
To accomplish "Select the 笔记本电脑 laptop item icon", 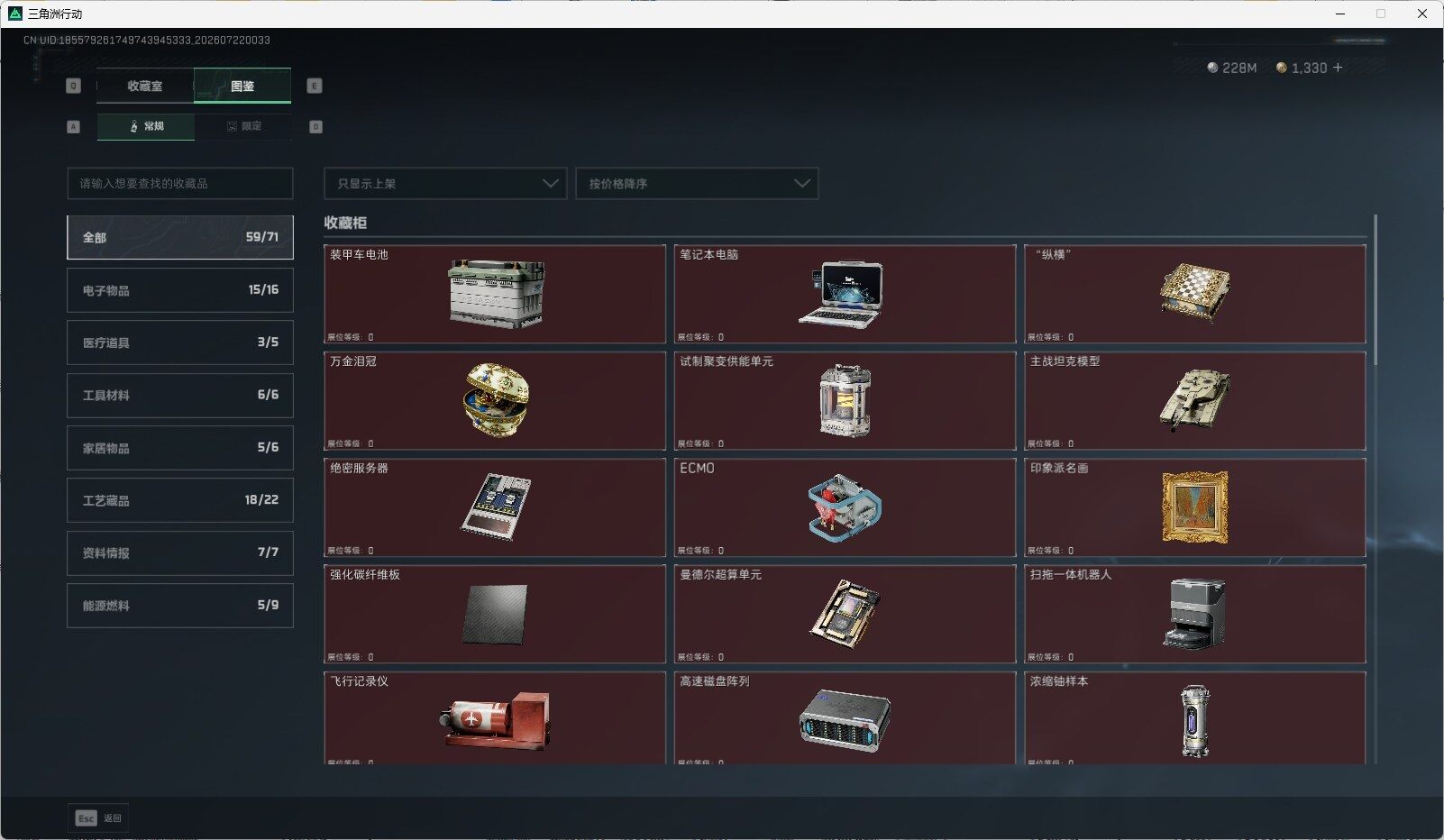I will click(x=841, y=294).
